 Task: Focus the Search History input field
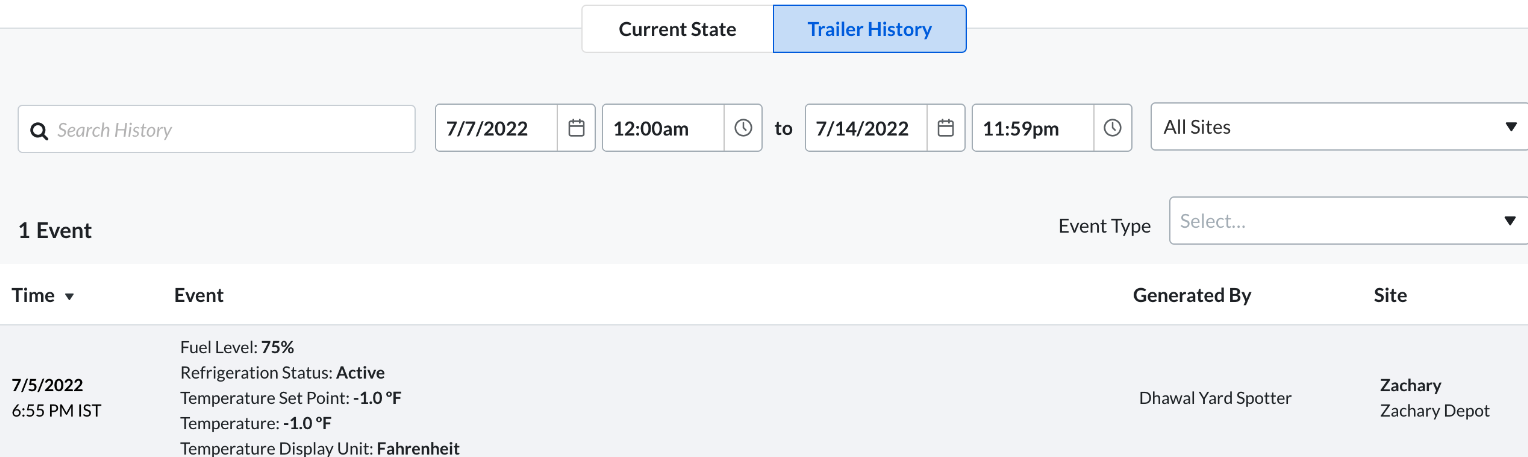point(230,130)
